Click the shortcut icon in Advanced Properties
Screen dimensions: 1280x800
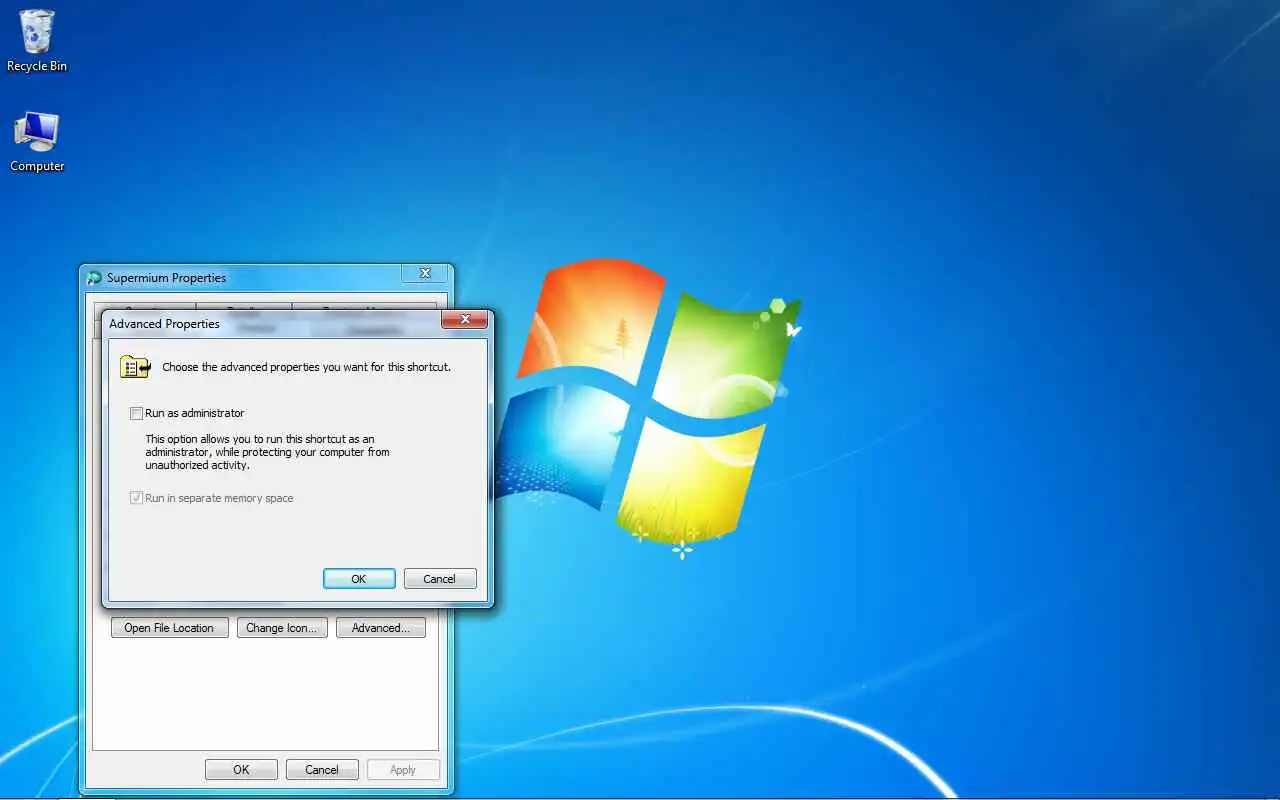135,367
